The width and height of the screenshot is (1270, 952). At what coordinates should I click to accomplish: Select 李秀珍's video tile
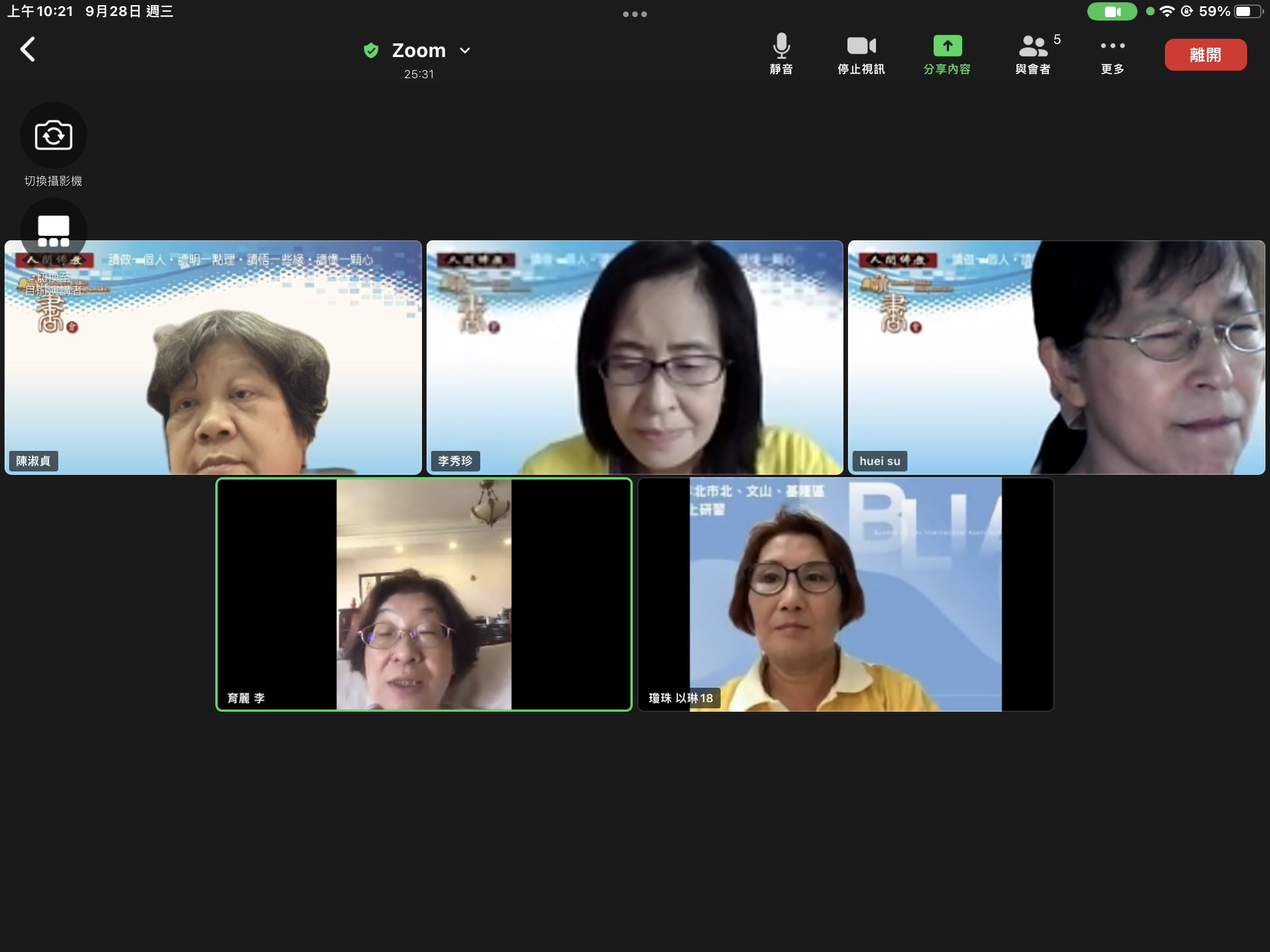[x=634, y=357]
